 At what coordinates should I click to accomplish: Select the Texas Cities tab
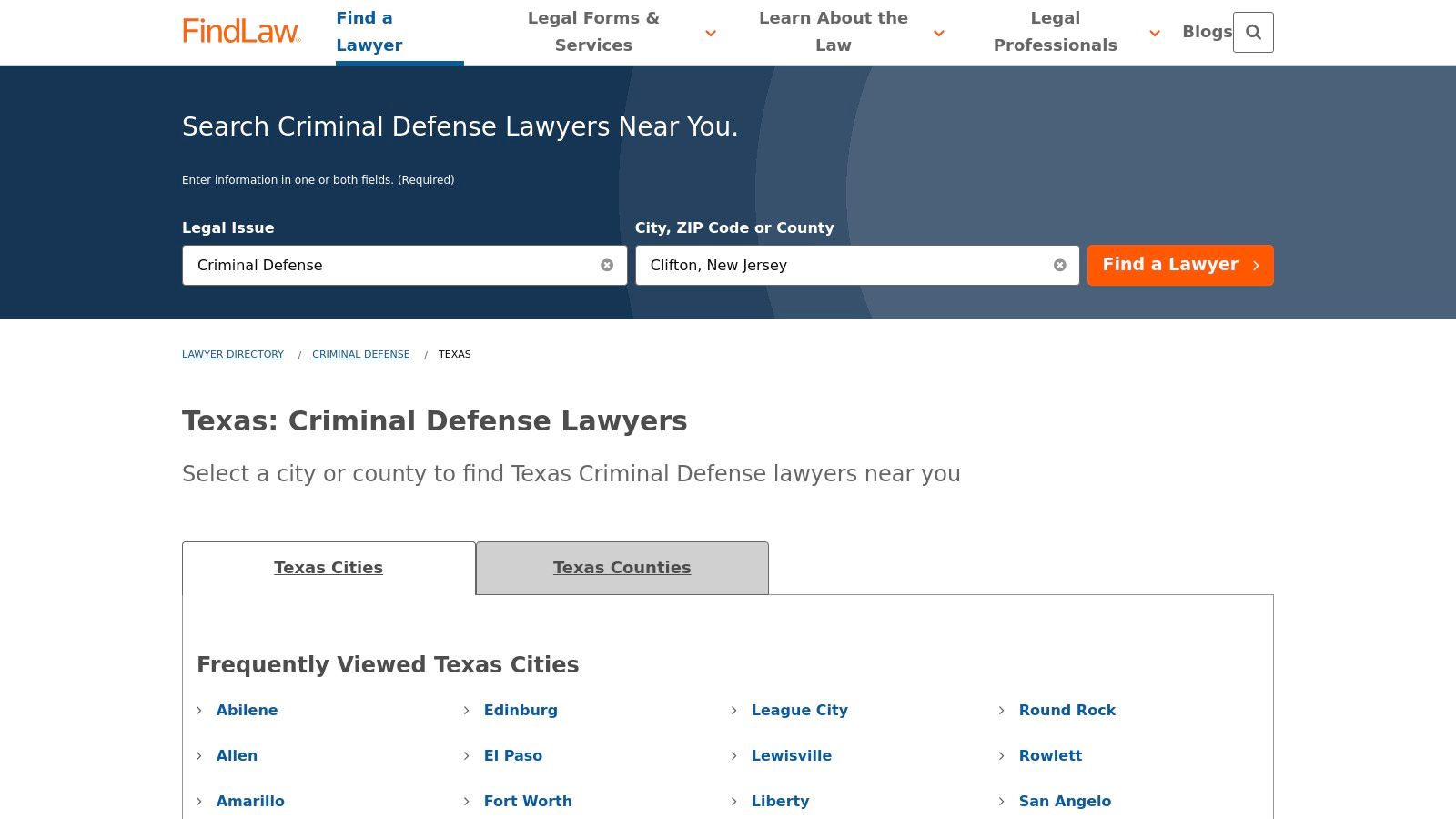pyautogui.click(x=329, y=568)
